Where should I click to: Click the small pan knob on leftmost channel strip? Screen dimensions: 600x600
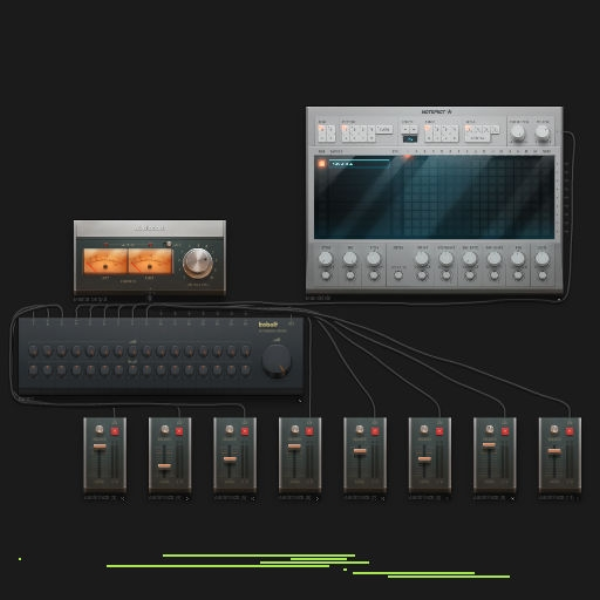tap(99, 429)
